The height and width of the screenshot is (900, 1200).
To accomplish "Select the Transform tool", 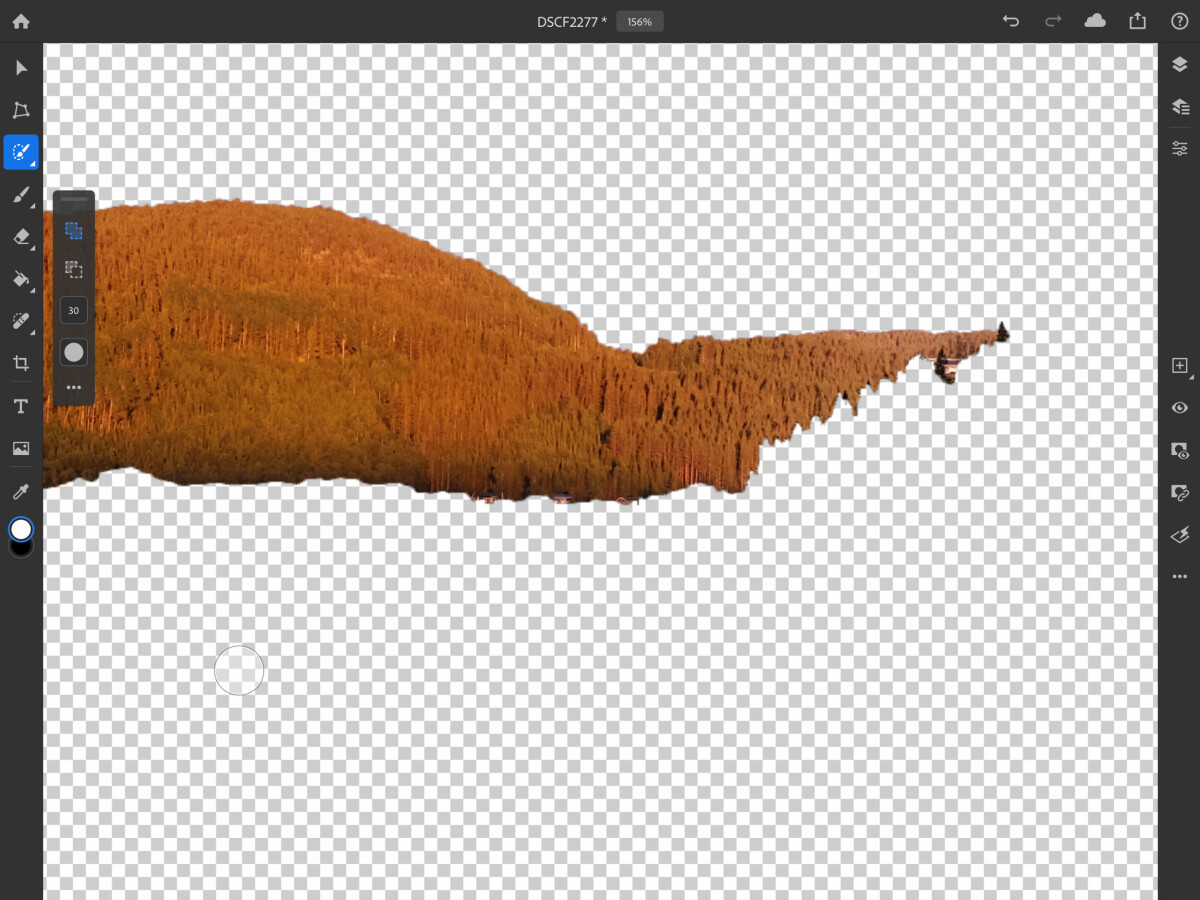I will [21, 110].
